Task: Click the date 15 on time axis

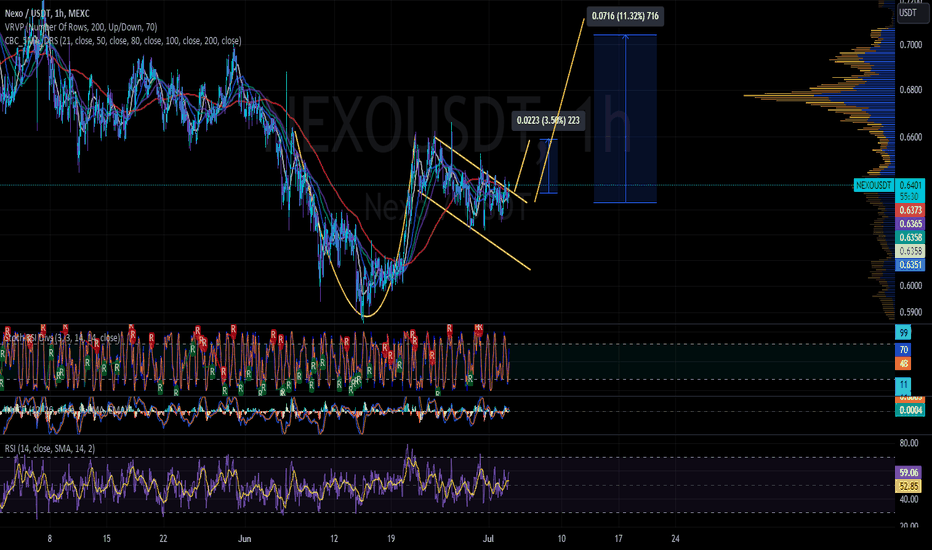Action: [106, 539]
